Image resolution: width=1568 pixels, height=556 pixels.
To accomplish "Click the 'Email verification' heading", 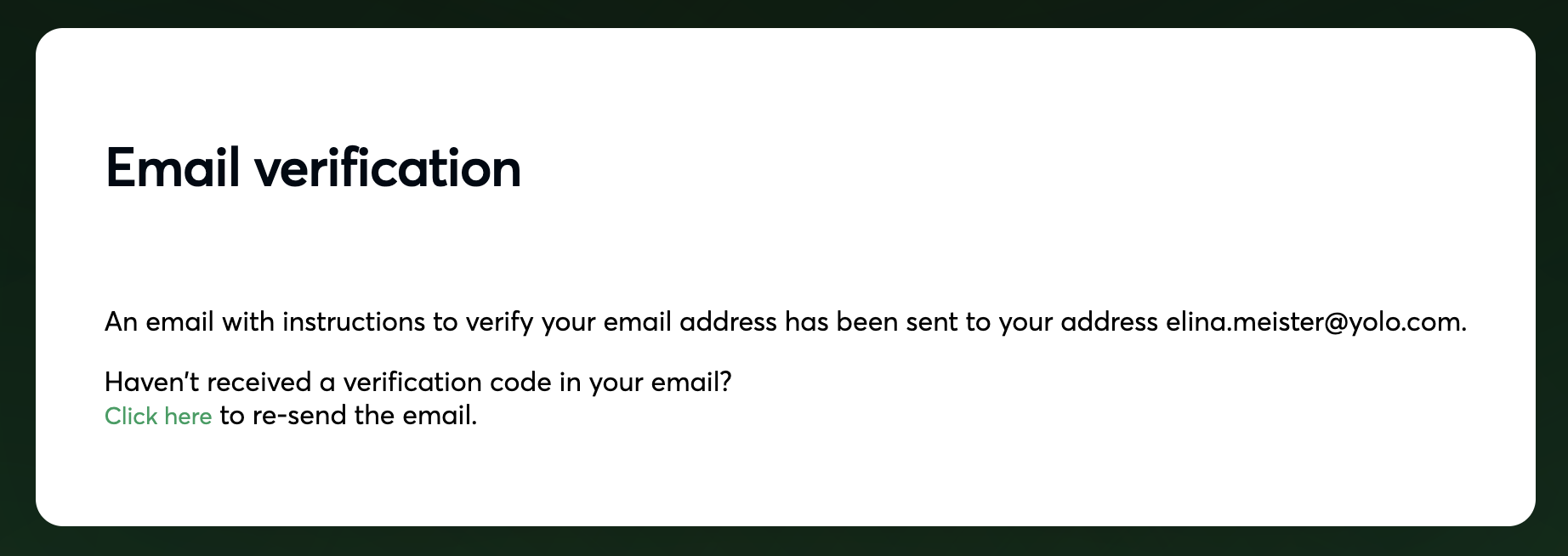I will tap(313, 167).
